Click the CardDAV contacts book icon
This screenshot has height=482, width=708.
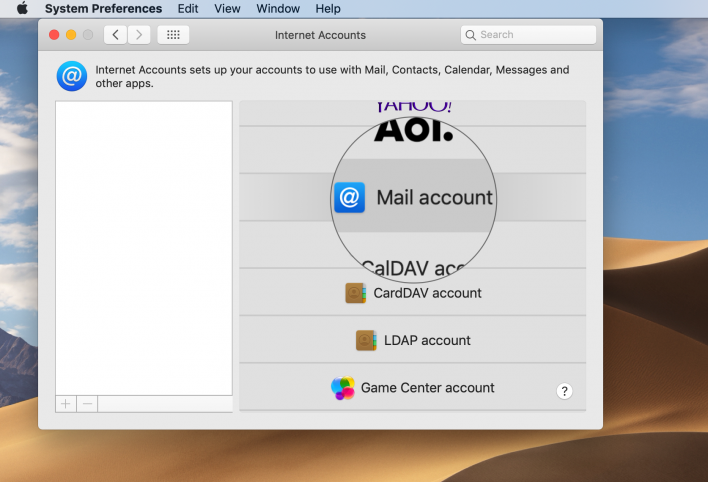pos(355,293)
